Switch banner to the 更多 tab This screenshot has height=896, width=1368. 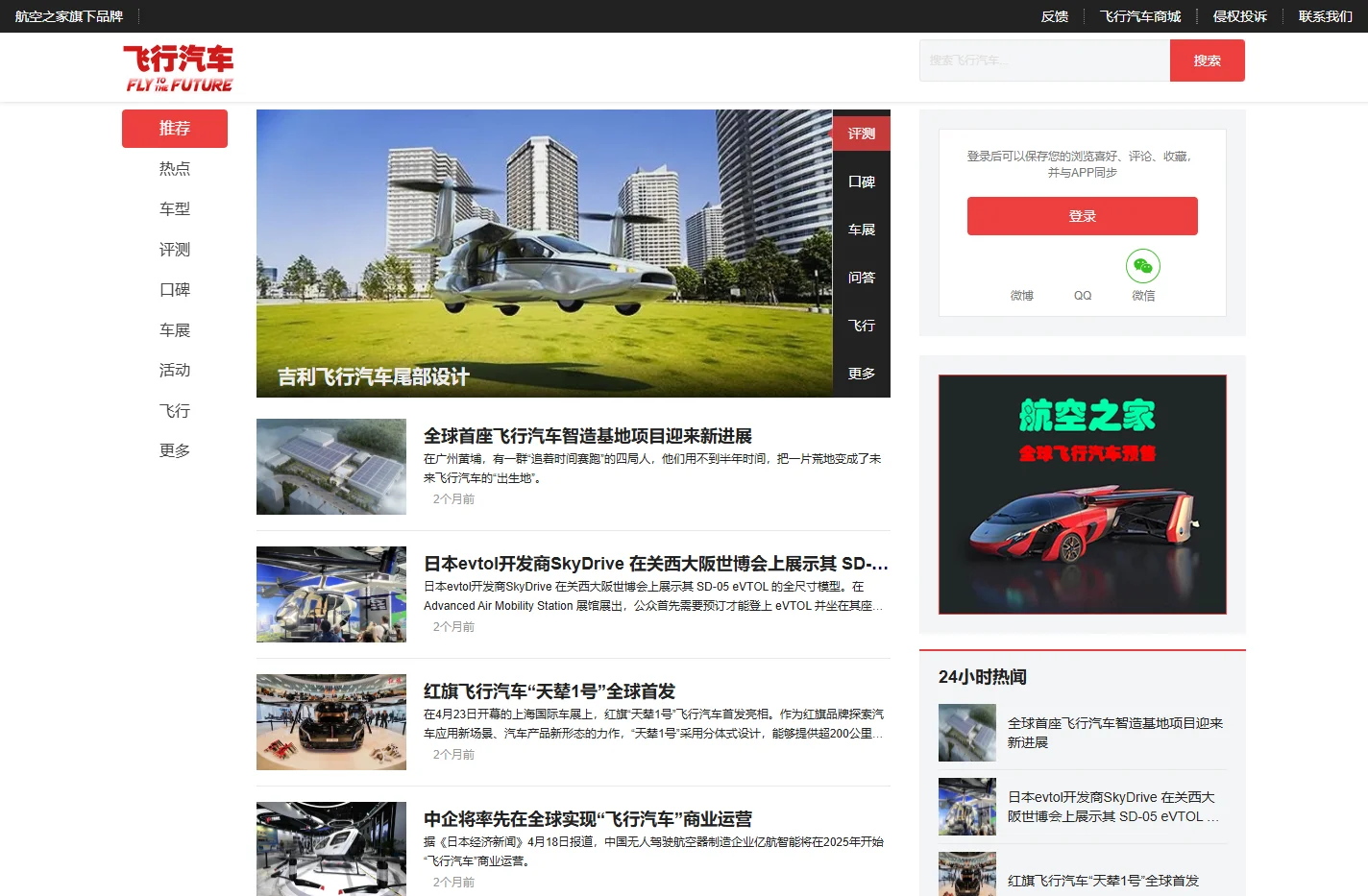(x=862, y=374)
